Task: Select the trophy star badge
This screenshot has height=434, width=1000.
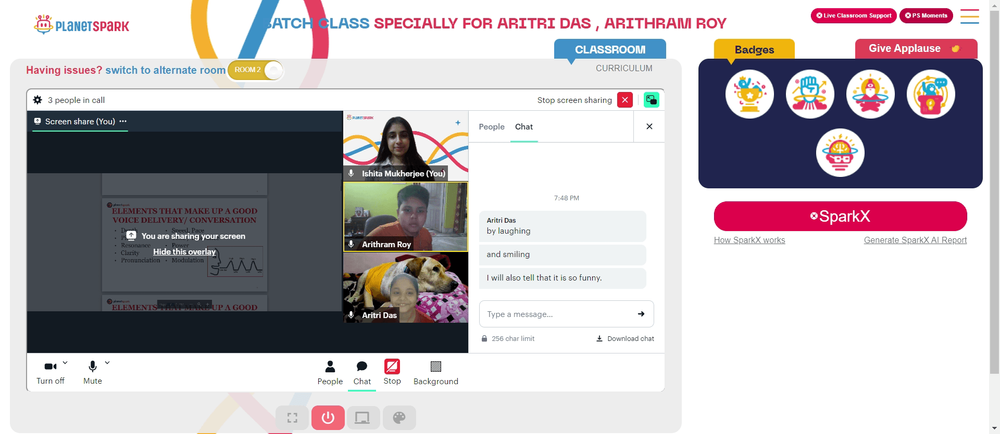Action: pyautogui.click(x=749, y=94)
